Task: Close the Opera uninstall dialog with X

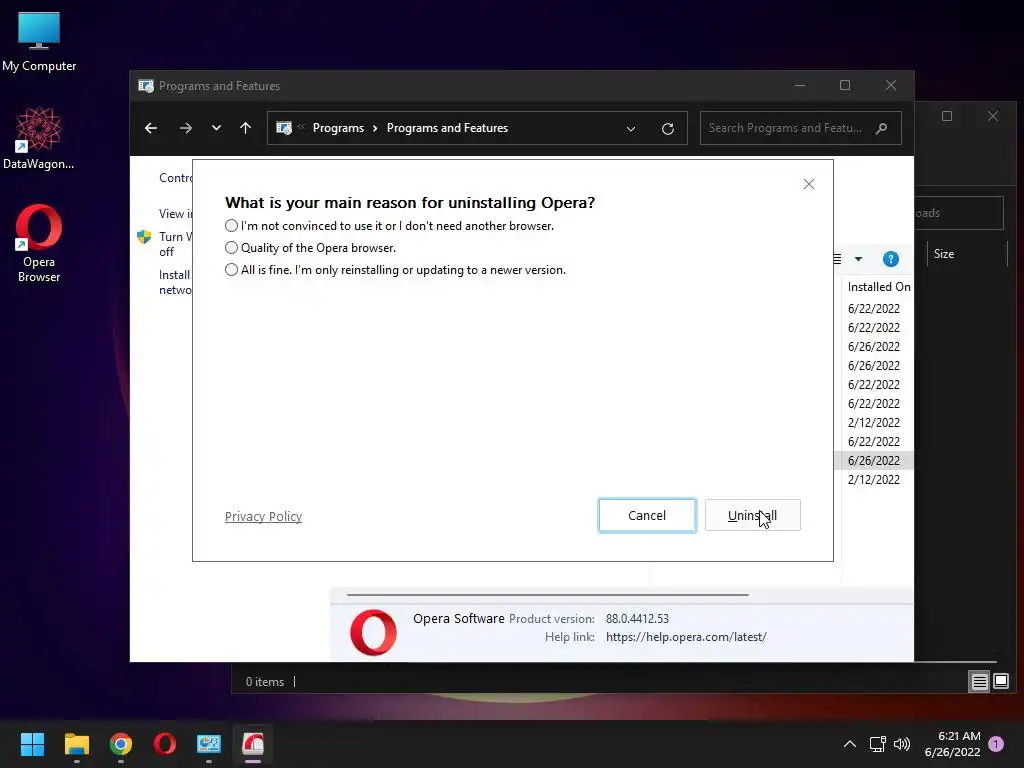Action: point(808,184)
